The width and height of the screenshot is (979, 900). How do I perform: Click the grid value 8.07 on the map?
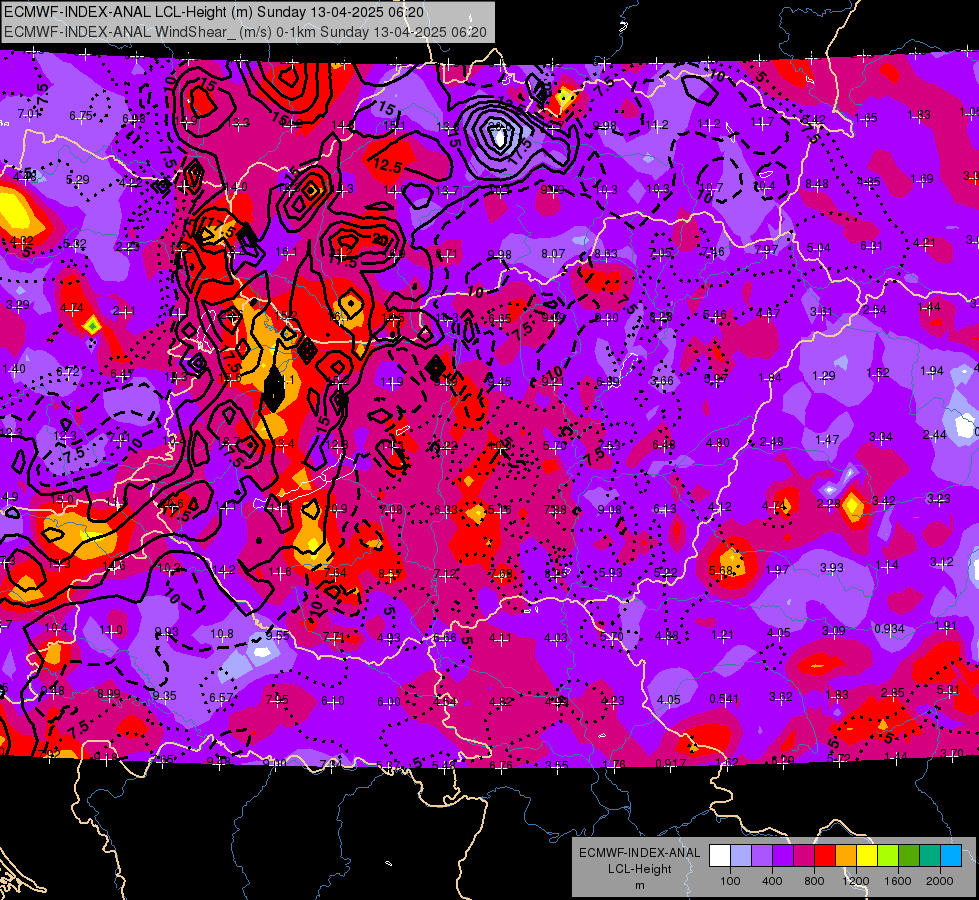(553, 254)
